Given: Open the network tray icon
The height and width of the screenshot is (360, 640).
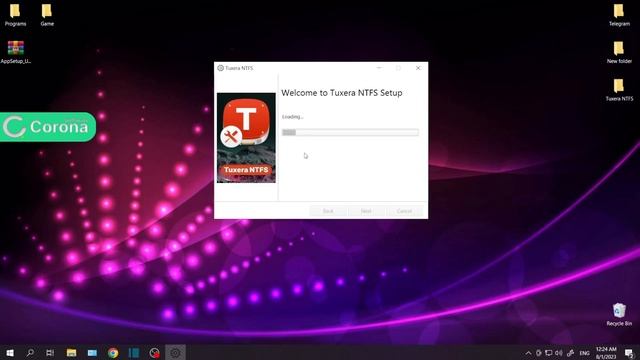Looking at the screenshot, I should [549, 353].
